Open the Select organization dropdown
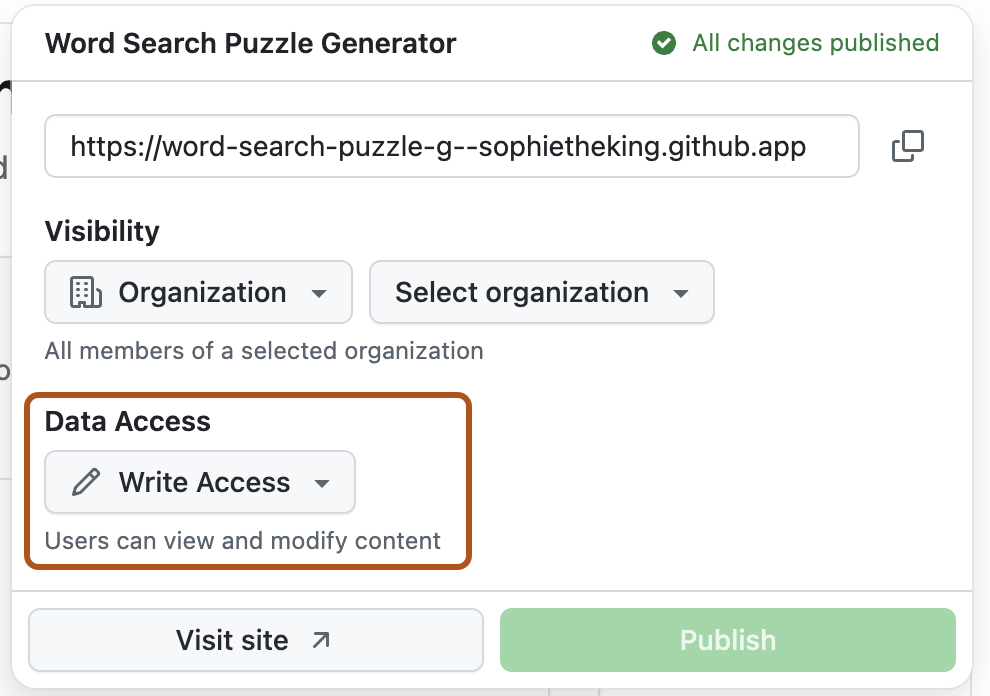 [x=541, y=292]
